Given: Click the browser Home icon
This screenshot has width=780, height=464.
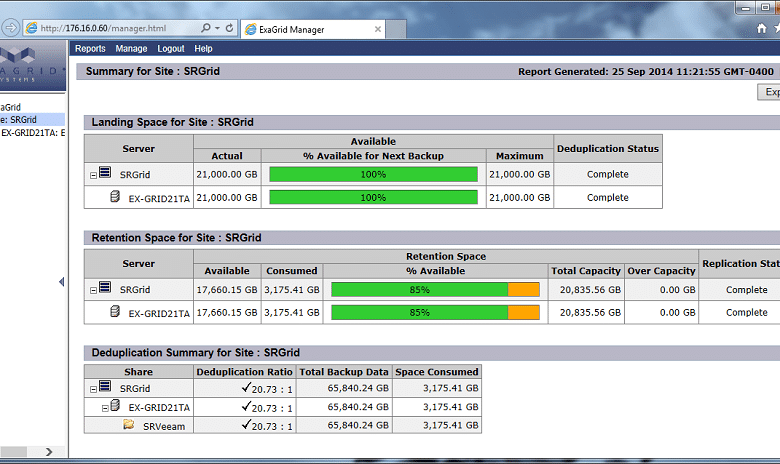Looking at the screenshot, I should click(762, 28).
